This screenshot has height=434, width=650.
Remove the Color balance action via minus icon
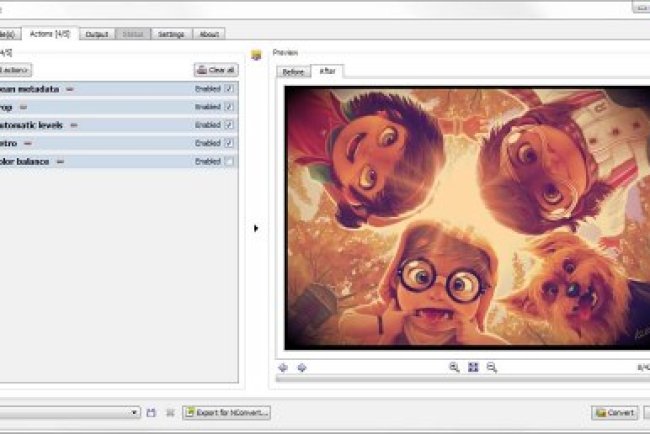click(x=61, y=162)
